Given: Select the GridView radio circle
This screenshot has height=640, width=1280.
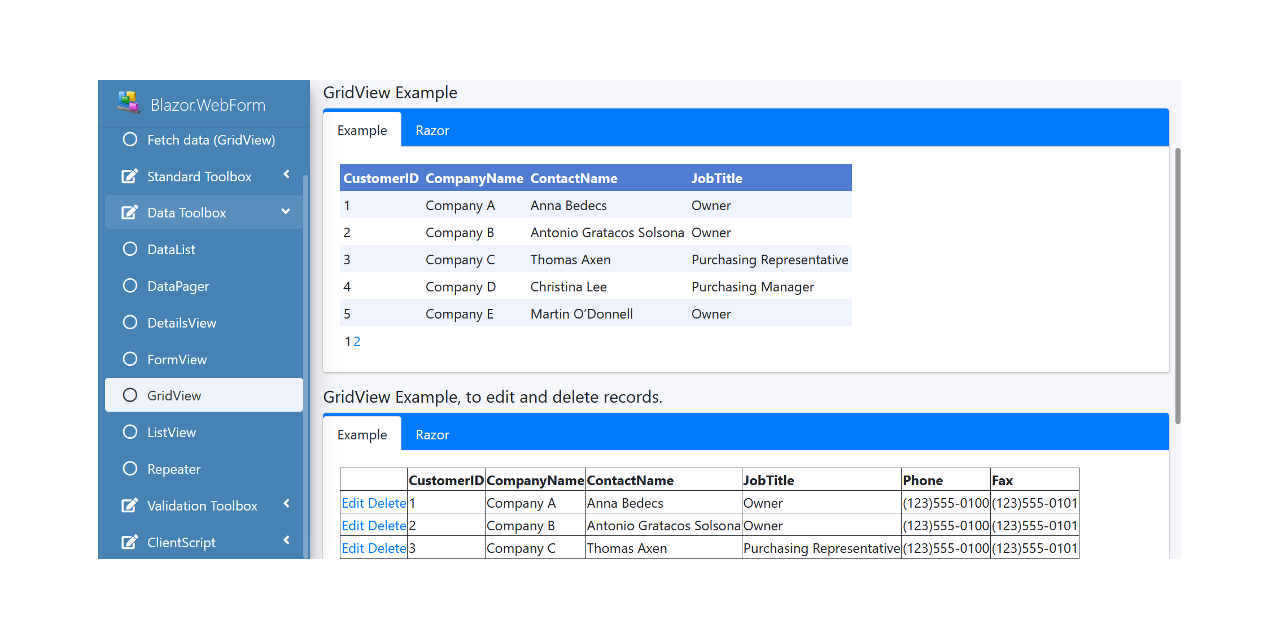Looking at the screenshot, I should tap(130, 395).
